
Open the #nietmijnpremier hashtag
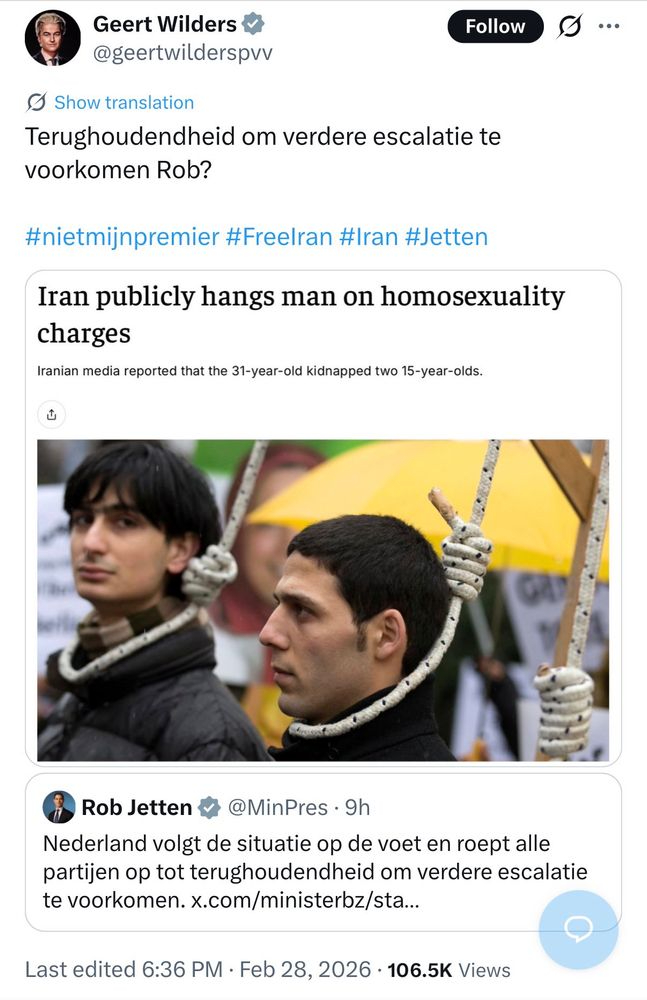tap(121, 237)
